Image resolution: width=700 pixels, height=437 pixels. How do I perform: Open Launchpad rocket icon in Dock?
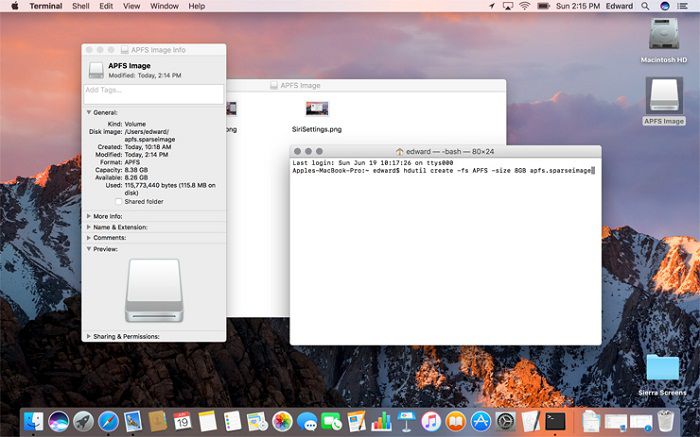(x=83, y=421)
